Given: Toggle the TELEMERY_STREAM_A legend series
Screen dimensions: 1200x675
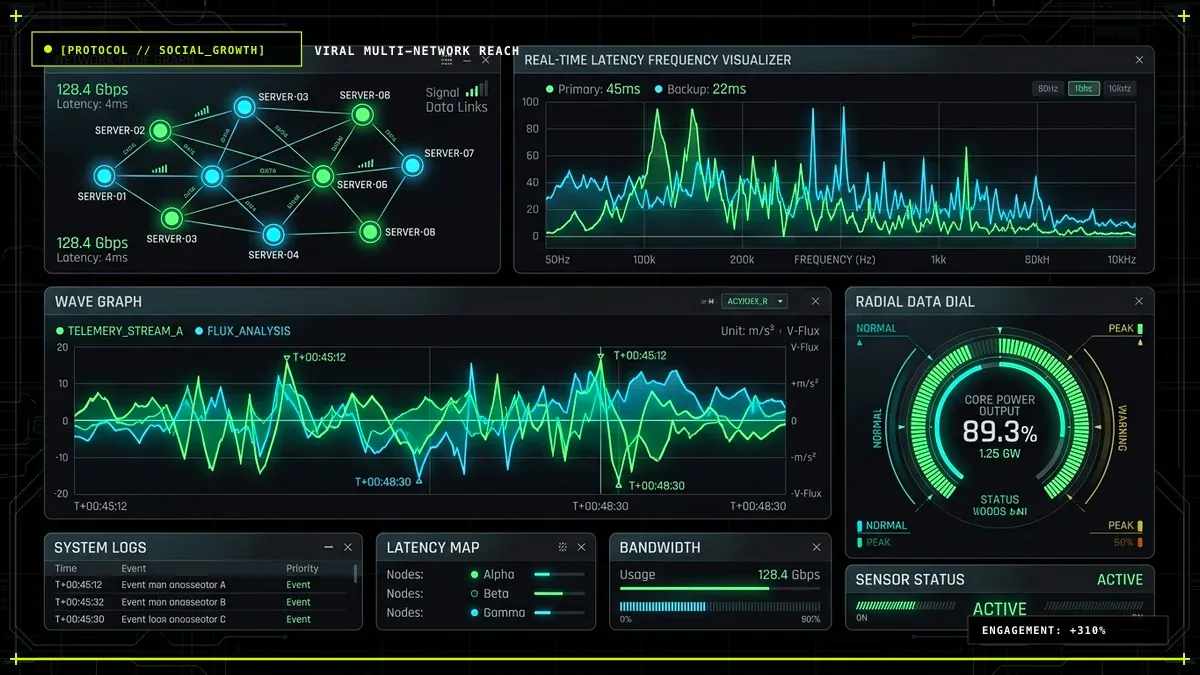Looking at the screenshot, I should (x=119, y=331).
